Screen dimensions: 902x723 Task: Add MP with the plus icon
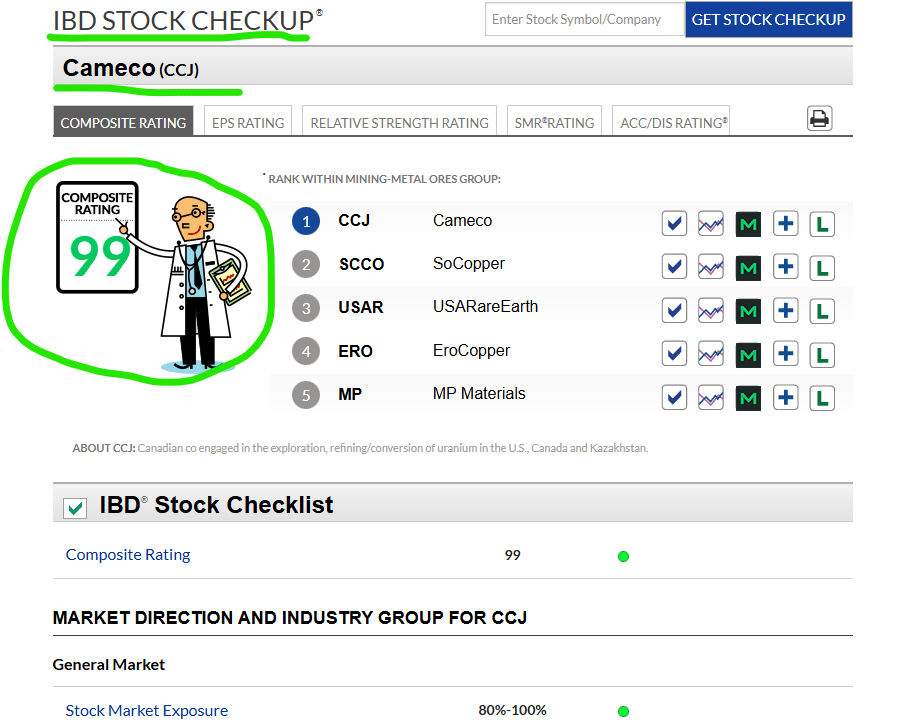(x=785, y=397)
